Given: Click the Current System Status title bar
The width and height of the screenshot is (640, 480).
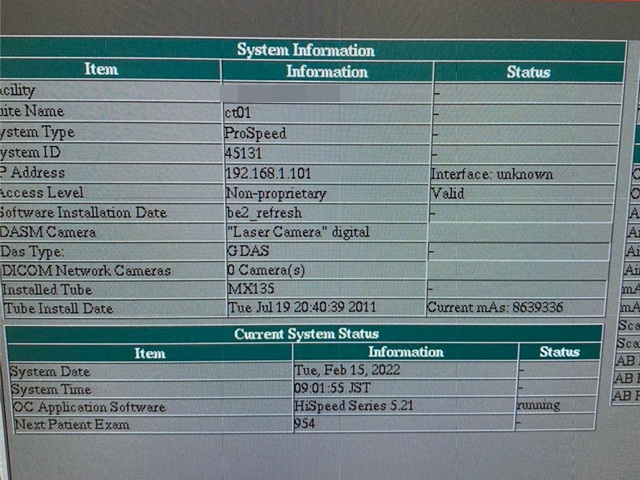Looking at the screenshot, I should [x=305, y=334].
